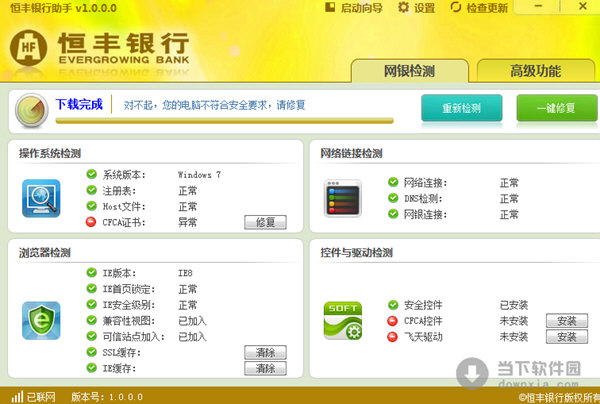Viewport: 600px width, 404px height.
Task: Minimize the 恒丰银行助手 window
Action: pos(539,6)
